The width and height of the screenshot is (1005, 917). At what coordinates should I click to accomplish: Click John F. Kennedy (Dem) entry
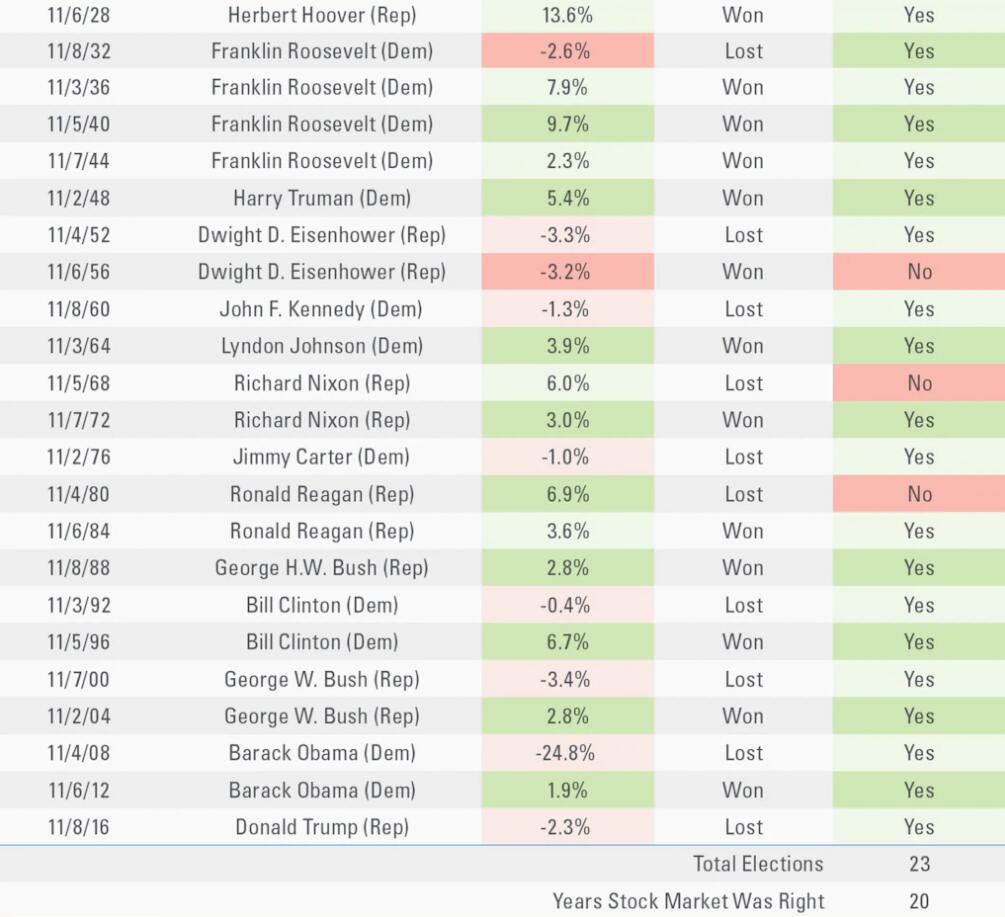(320, 309)
